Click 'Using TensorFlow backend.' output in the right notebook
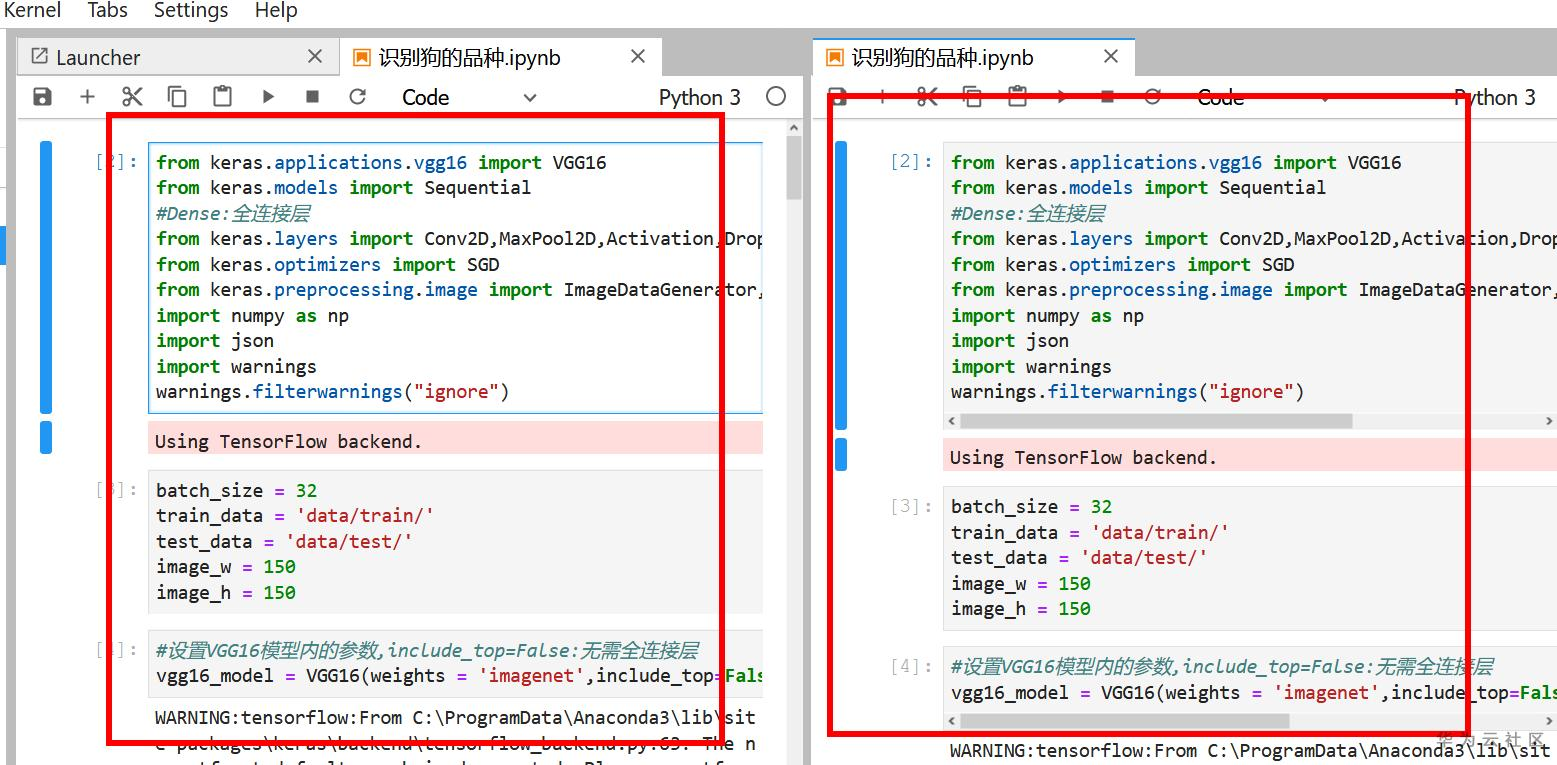Screen dimensions: 1557x765 [1083, 458]
